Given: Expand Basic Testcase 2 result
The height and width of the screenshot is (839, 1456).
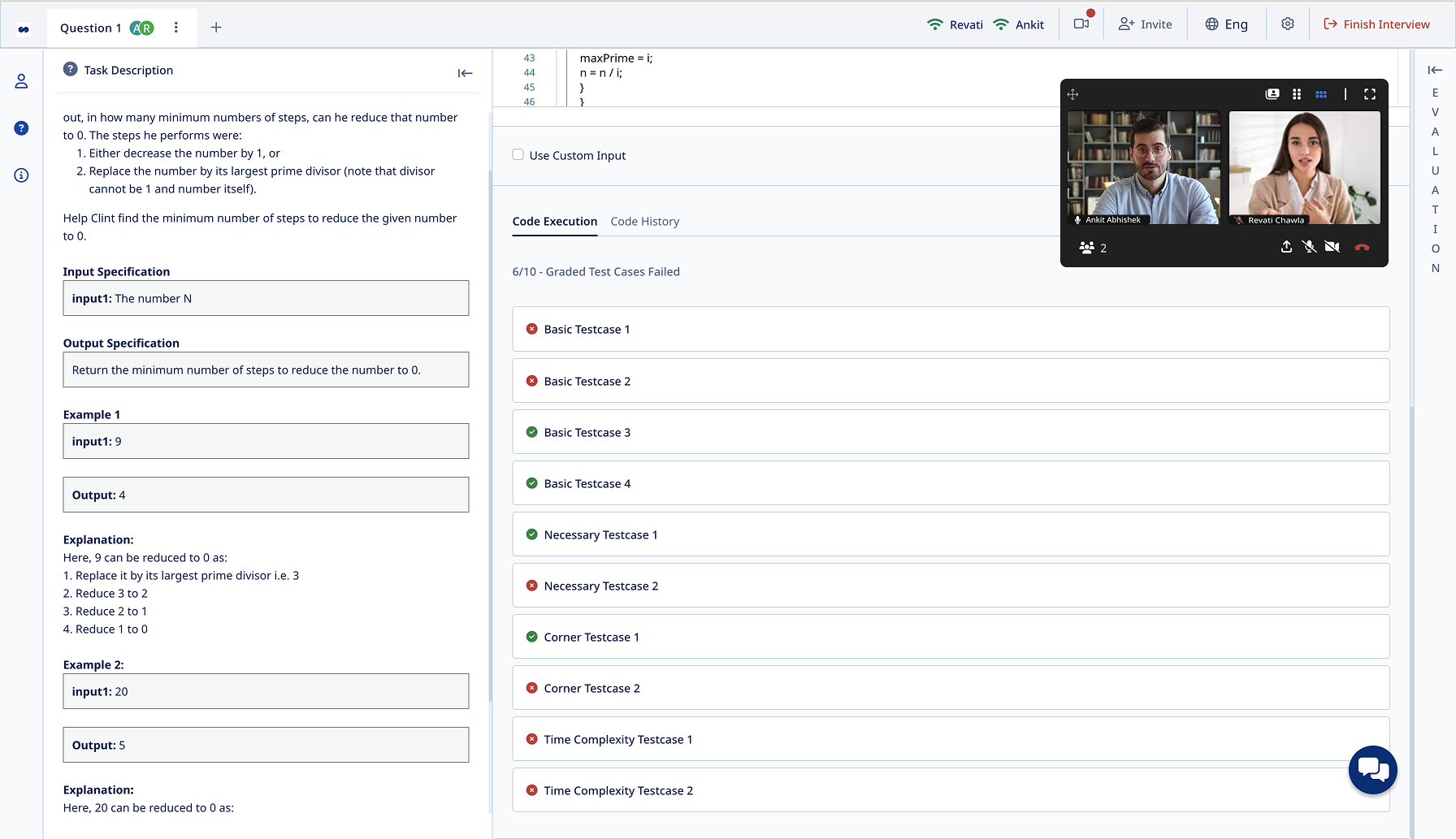Looking at the screenshot, I should click(x=951, y=381).
